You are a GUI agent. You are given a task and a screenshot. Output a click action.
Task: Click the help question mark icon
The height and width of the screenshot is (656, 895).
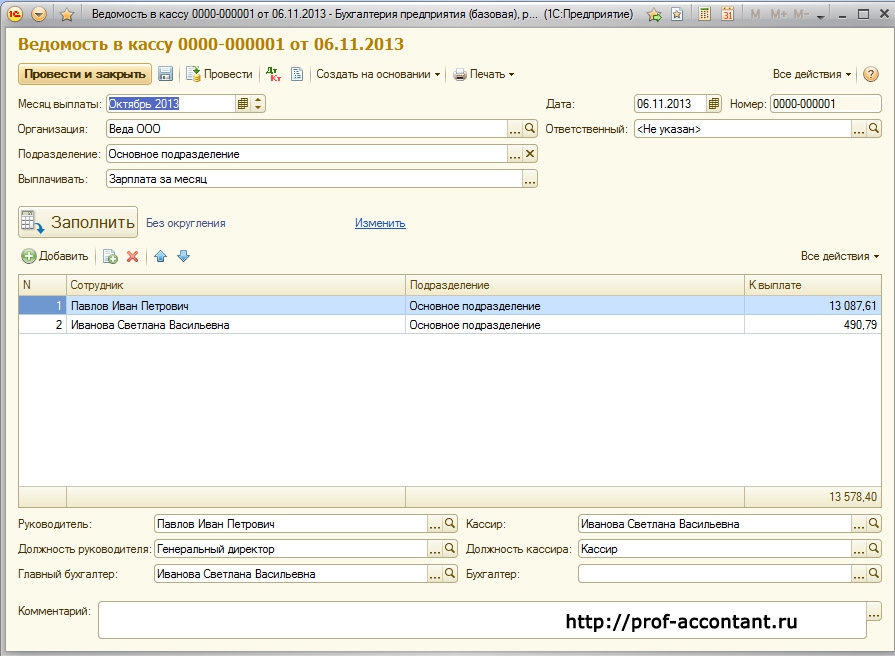tap(870, 74)
